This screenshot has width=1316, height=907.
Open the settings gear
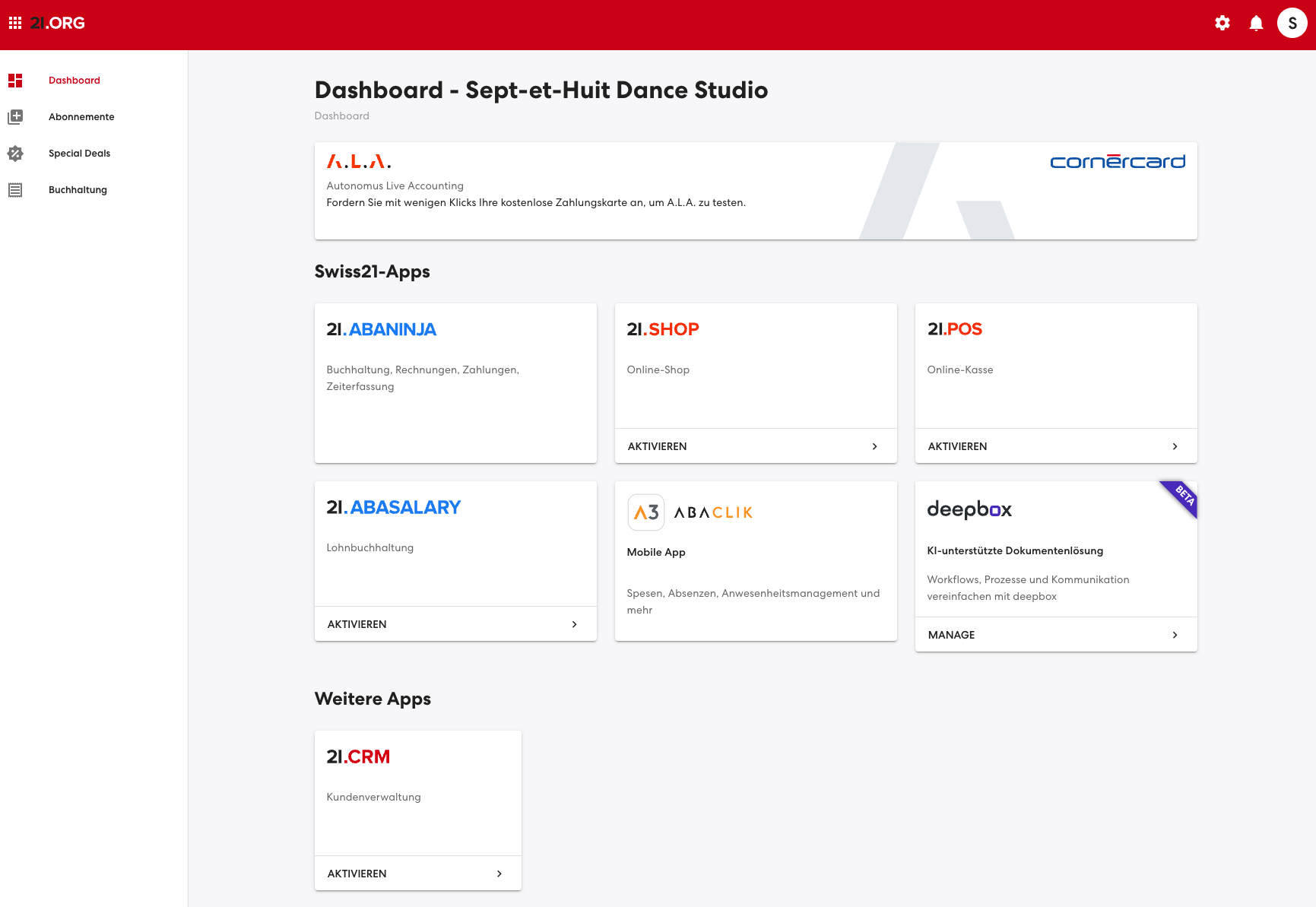tap(1222, 23)
